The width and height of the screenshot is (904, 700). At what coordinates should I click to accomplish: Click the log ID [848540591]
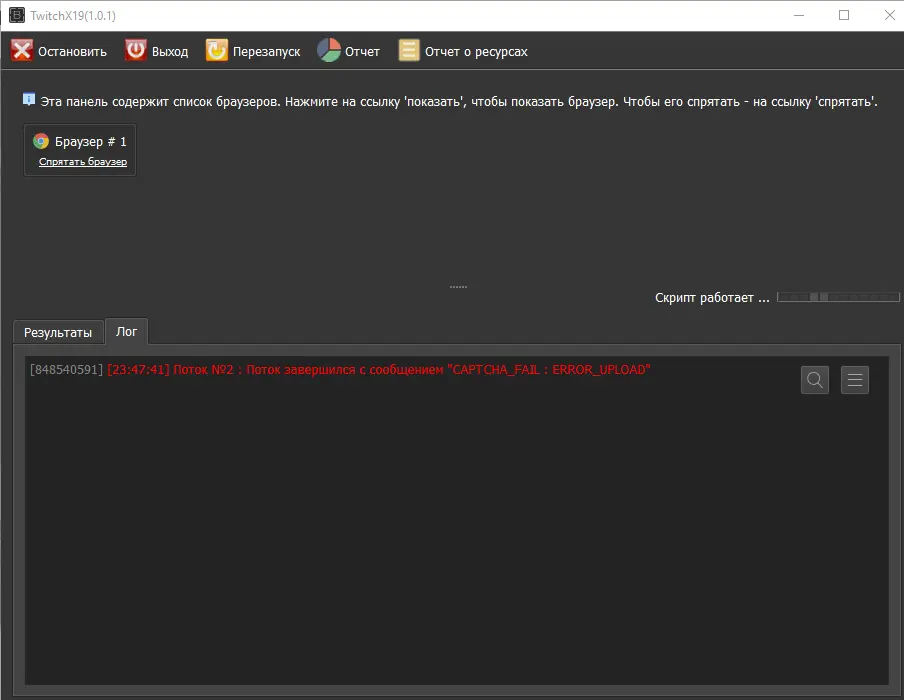[66, 370]
